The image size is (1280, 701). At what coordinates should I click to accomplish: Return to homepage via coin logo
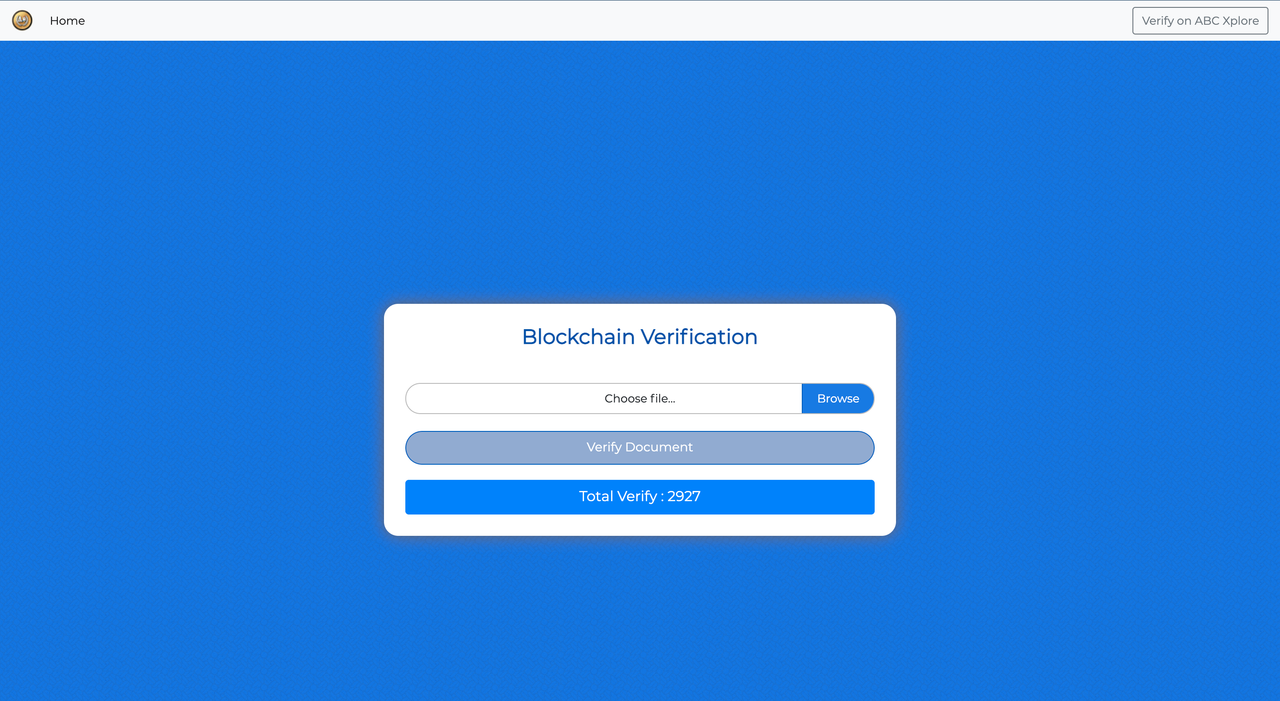[22, 20]
